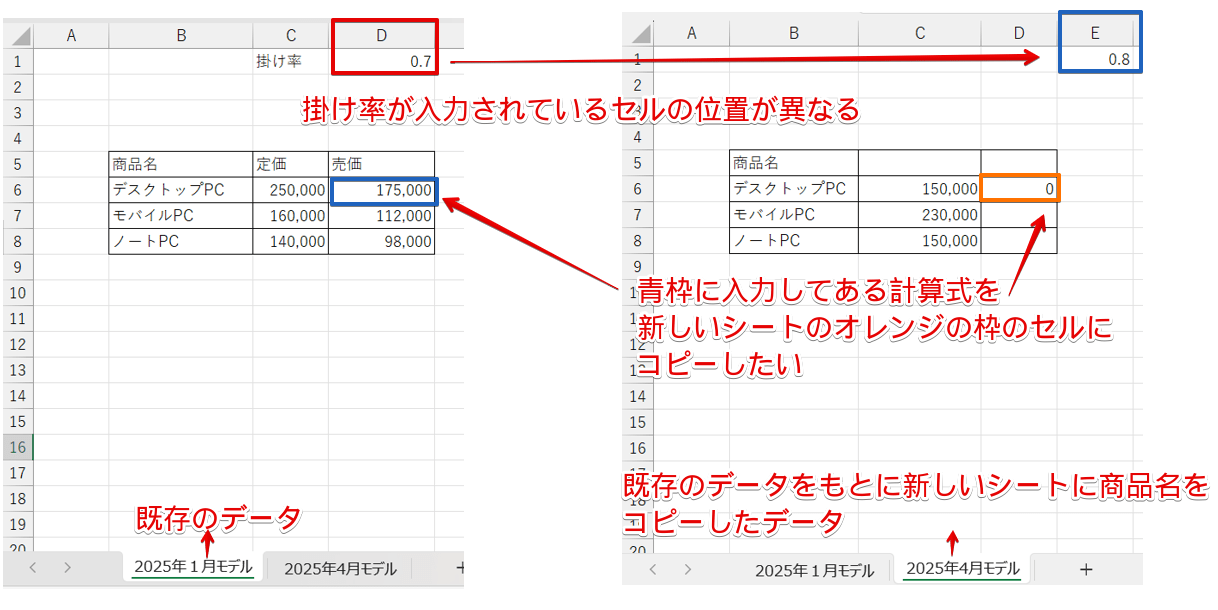Click the 定価 header cell

(x=290, y=164)
